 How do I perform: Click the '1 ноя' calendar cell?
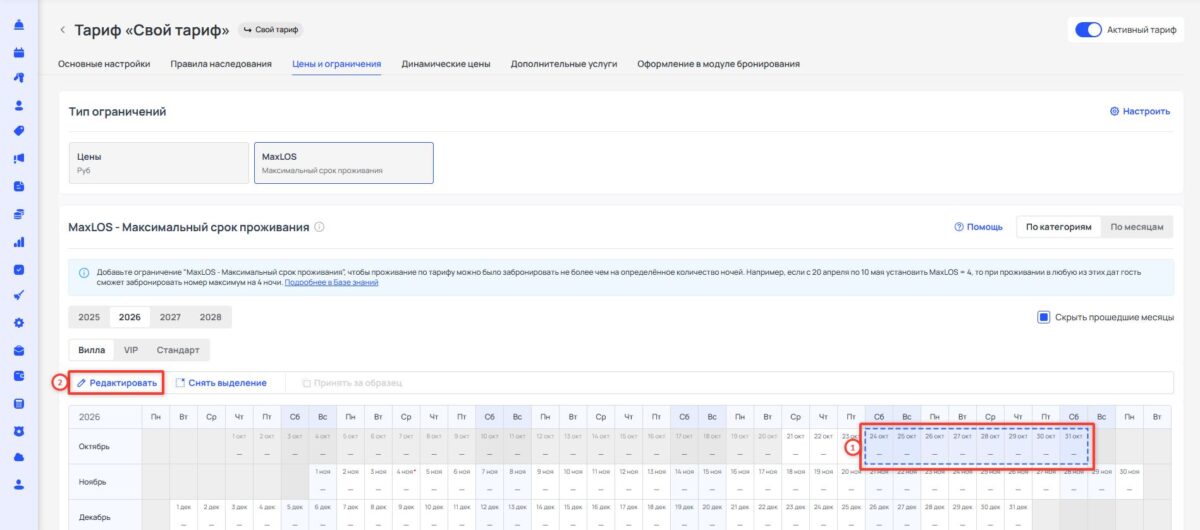(x=323, y=480)
